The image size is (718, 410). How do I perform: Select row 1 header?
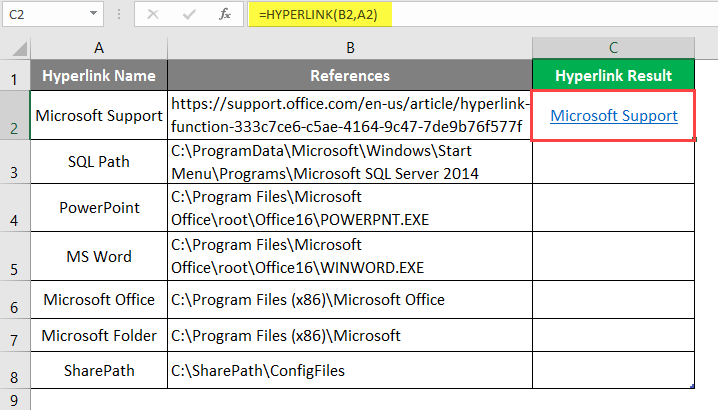[x=15, y=75]
